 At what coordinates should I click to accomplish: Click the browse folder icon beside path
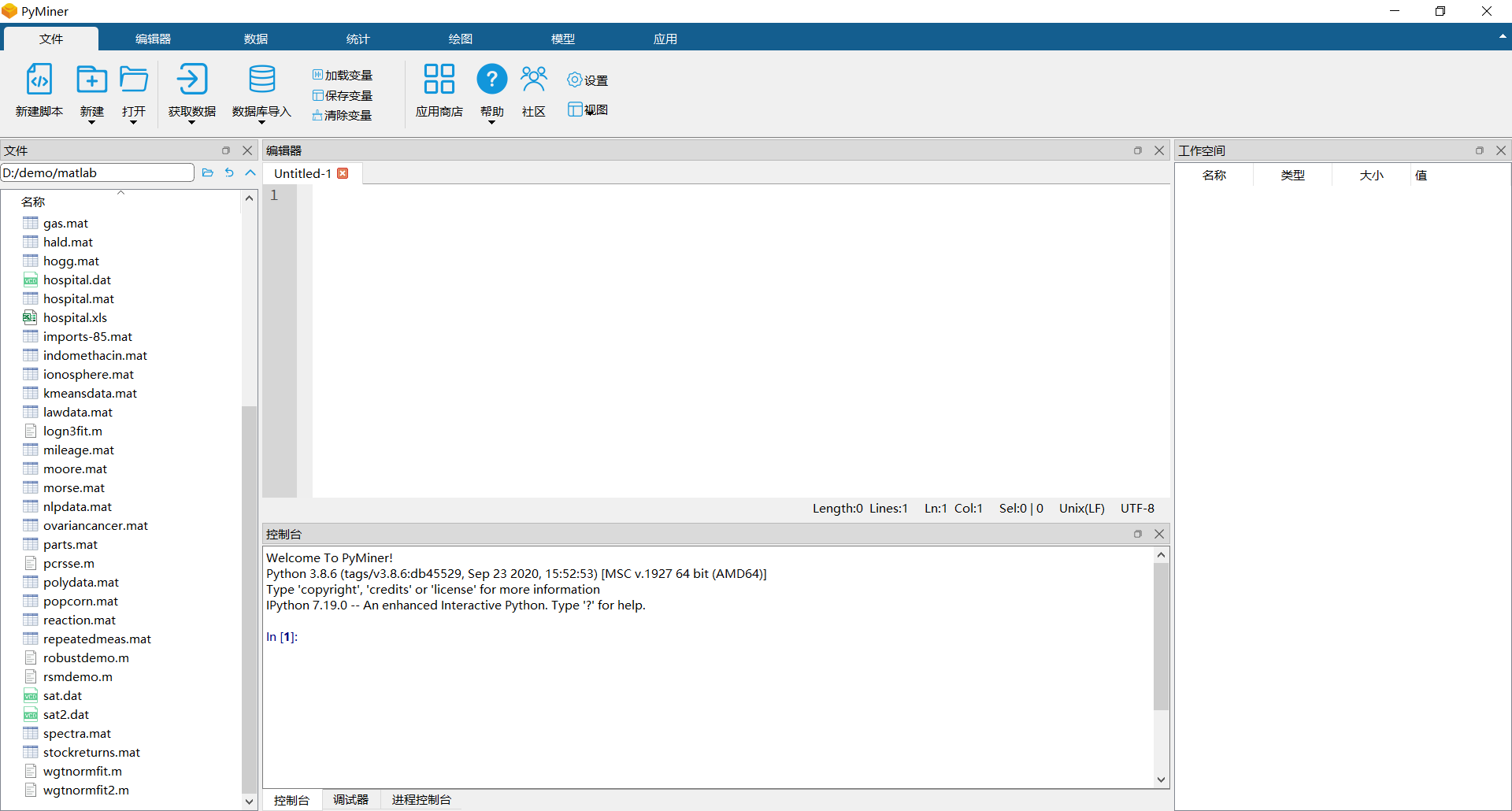click(208, 172)
